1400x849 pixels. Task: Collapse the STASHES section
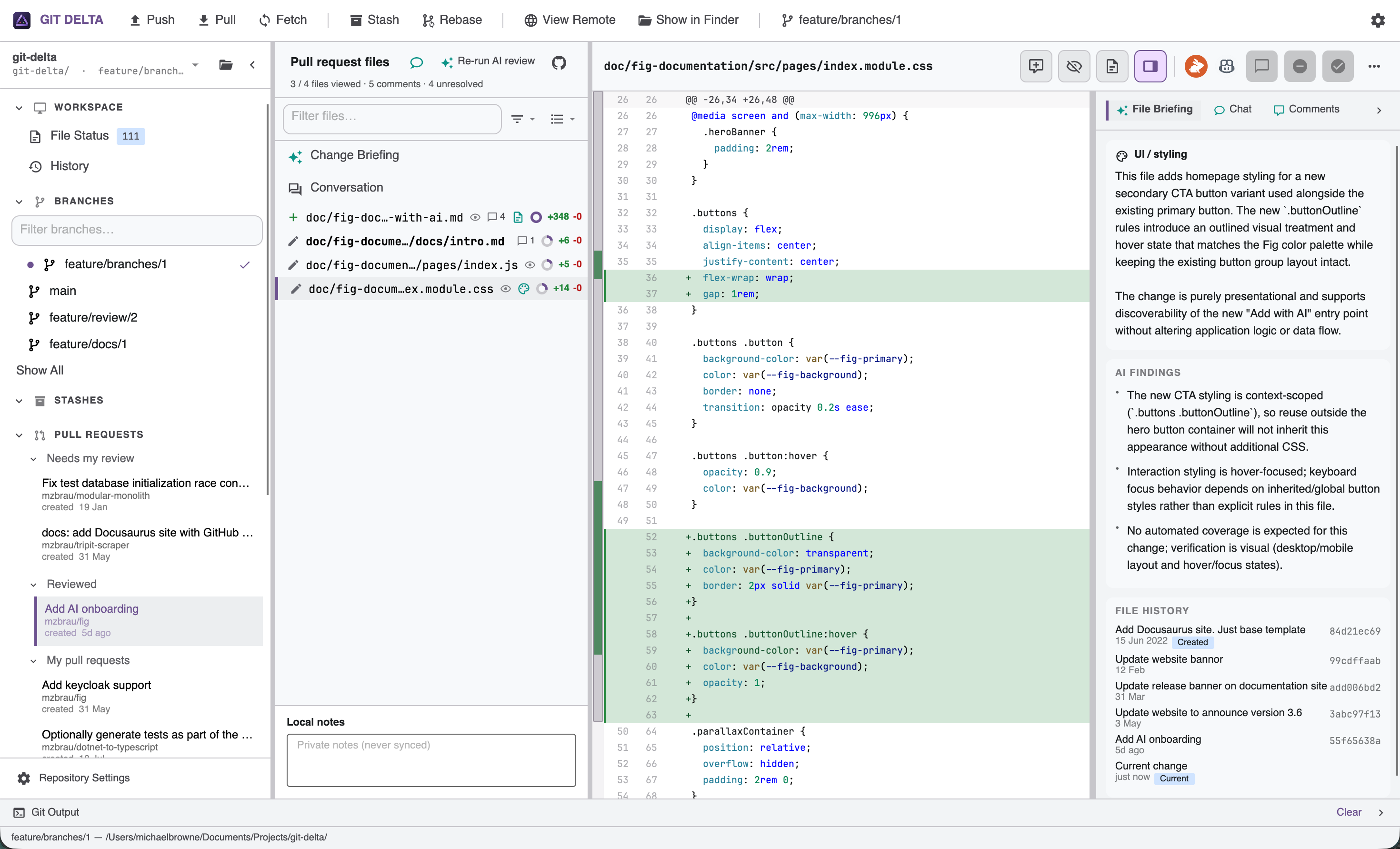pos(20,401)
